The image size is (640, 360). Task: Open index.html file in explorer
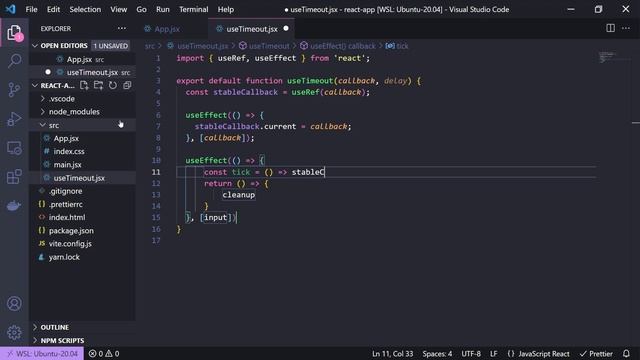(x=67, y=217)
